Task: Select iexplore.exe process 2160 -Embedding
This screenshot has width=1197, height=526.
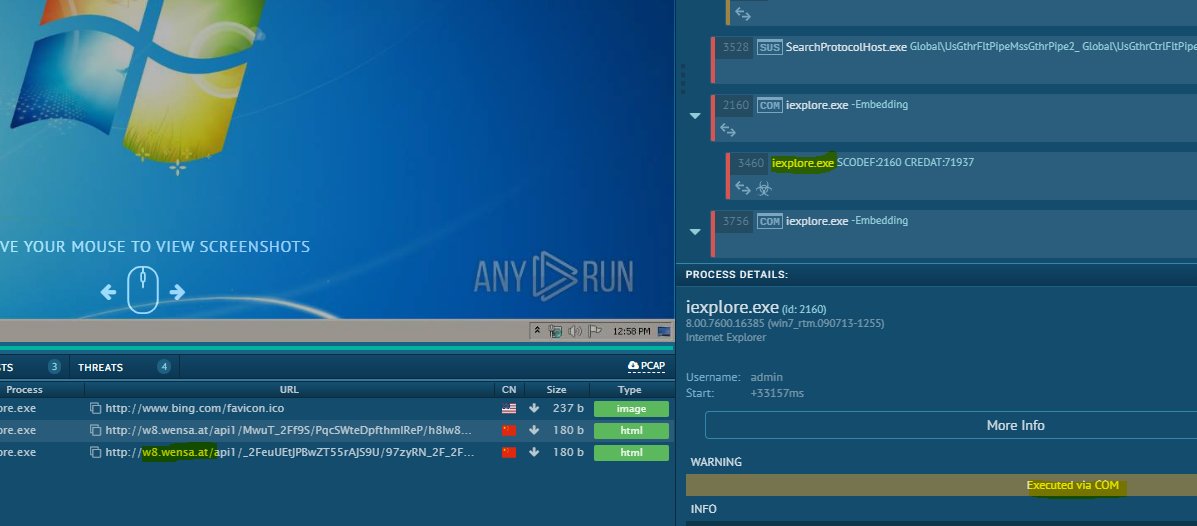Action: 953,118
